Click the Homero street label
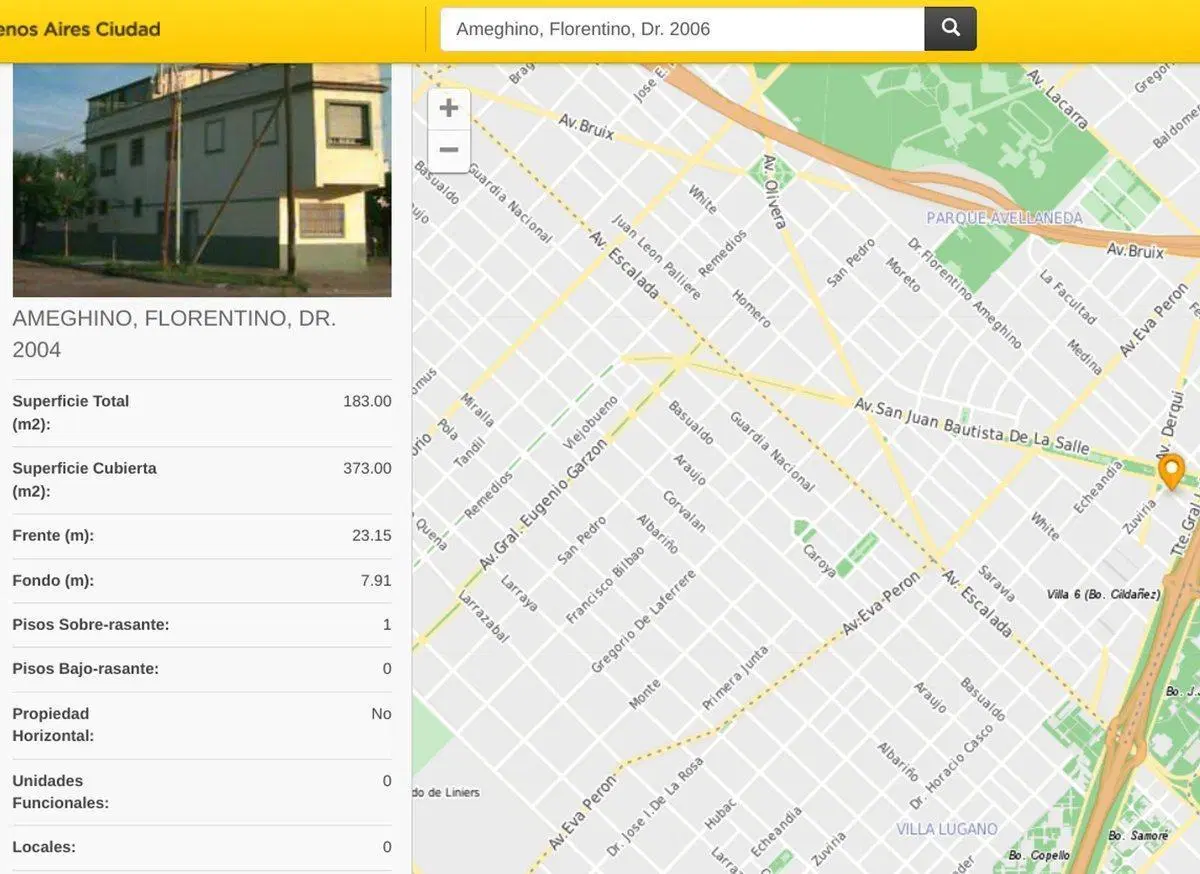Image resolution: width=1200 pixels, height=874 pixels. pyautogui.click(x=751, y=309)
